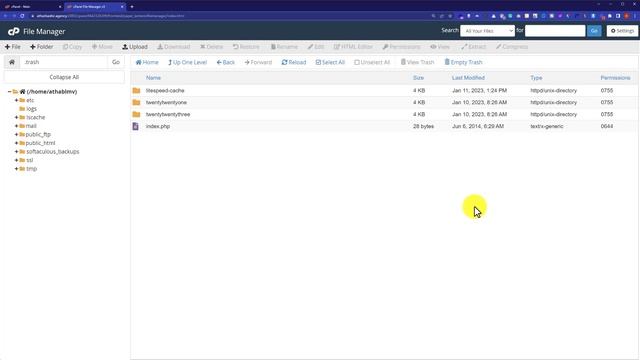This screenshot has width=640, height=360.
Task: Click the Copy toolbar button
Action: [72, 47]
